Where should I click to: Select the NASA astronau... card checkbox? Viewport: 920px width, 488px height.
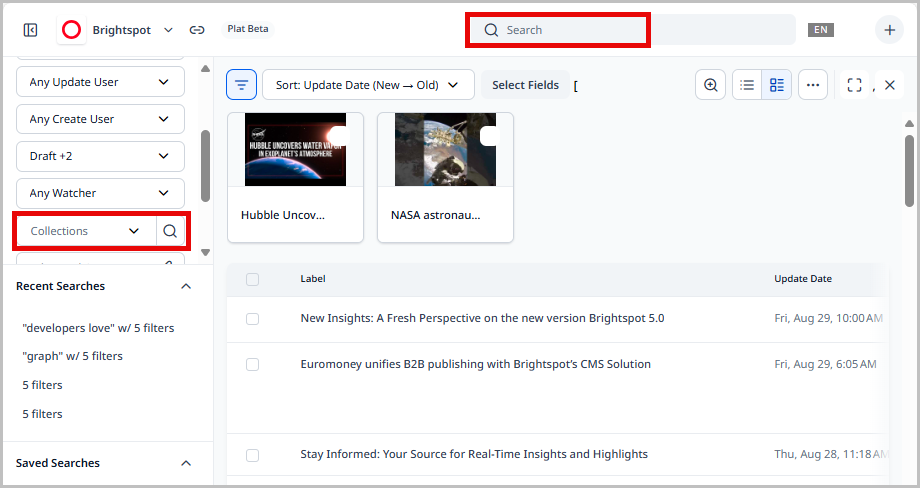point(489,136)
